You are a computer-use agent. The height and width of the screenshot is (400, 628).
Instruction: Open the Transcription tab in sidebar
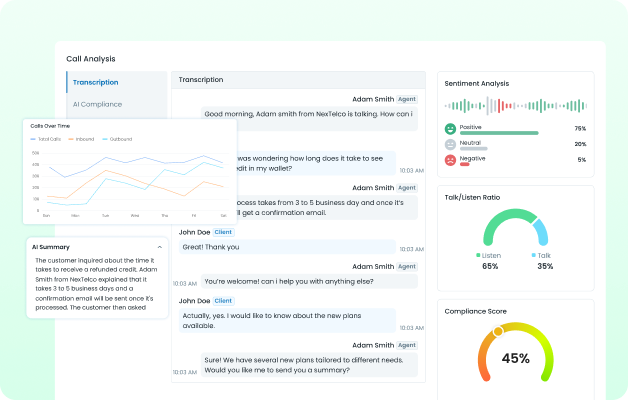[x=96, y=82]
